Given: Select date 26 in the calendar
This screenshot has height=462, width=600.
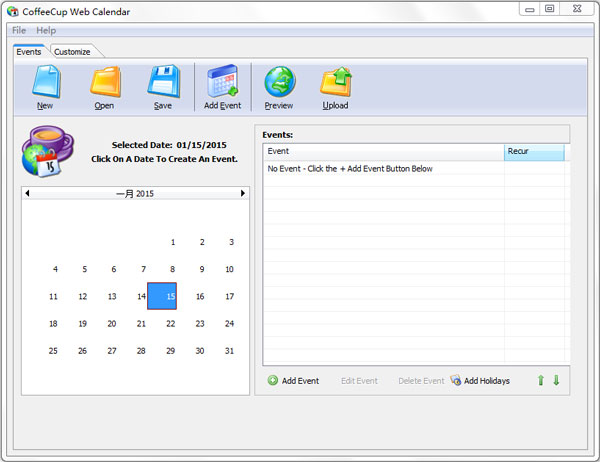Looking at the screenshot, I should [x=83, y=351].
